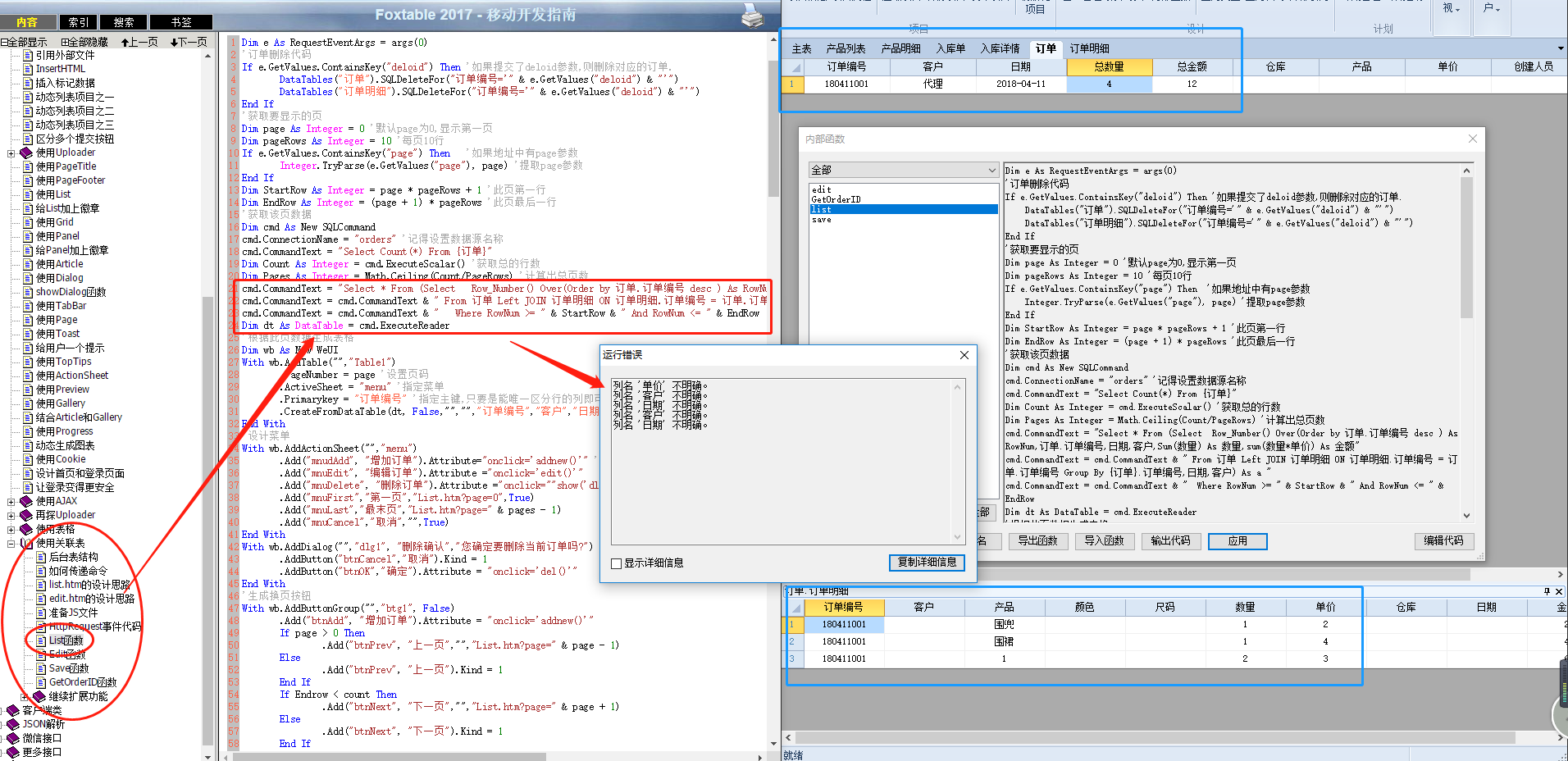Screen dimensions: 1568x761
Task: Click the 编辑代码 button
Action: tap(1443, 541)
